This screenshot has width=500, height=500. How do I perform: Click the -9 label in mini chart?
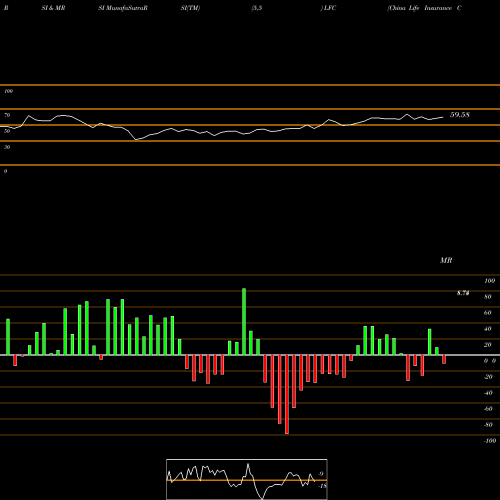(321, 474)
